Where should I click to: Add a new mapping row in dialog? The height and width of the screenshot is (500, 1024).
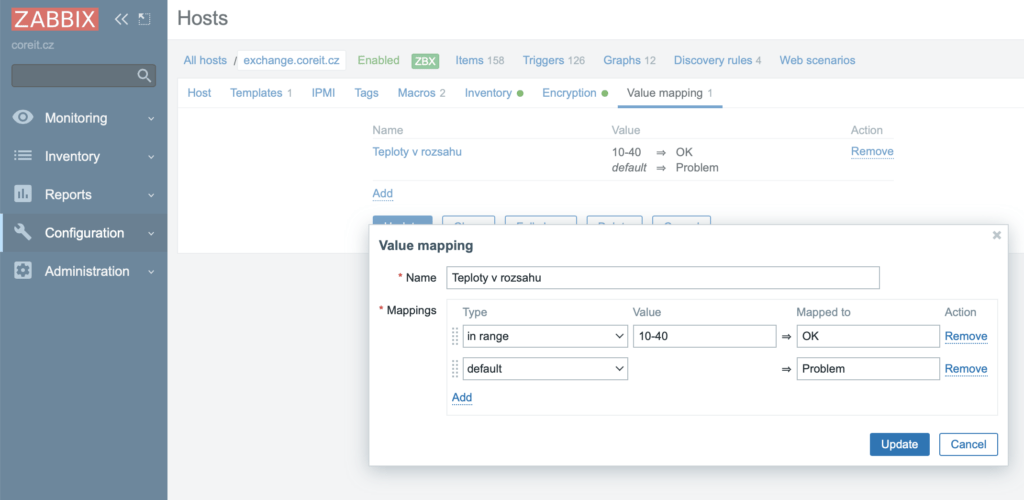[462, 397]
